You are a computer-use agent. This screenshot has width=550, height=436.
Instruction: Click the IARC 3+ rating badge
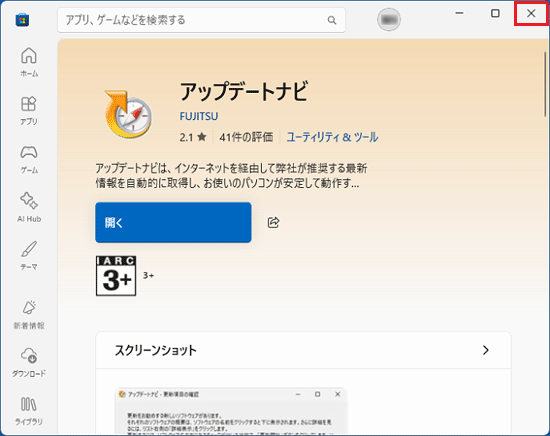(116, 276)
